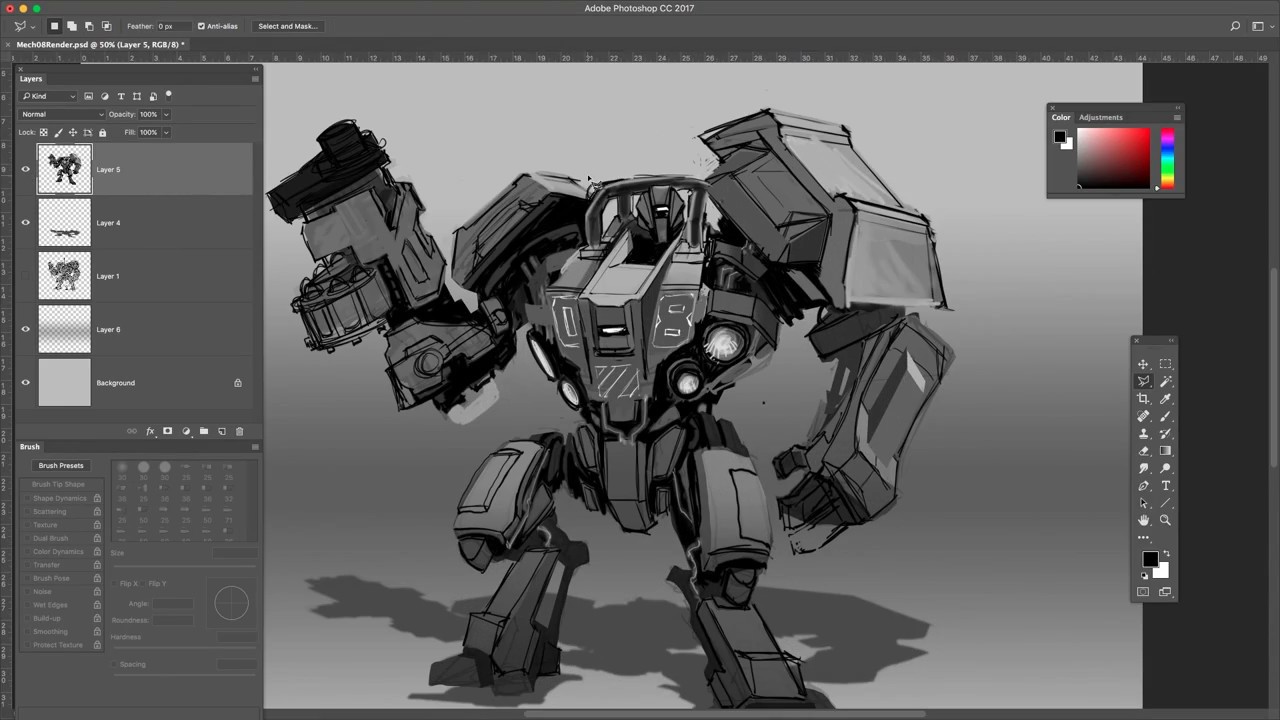Open the layer Opacity dropdown arrow
The width and height of the screenshot is (1280, 720).
point(166,114)
